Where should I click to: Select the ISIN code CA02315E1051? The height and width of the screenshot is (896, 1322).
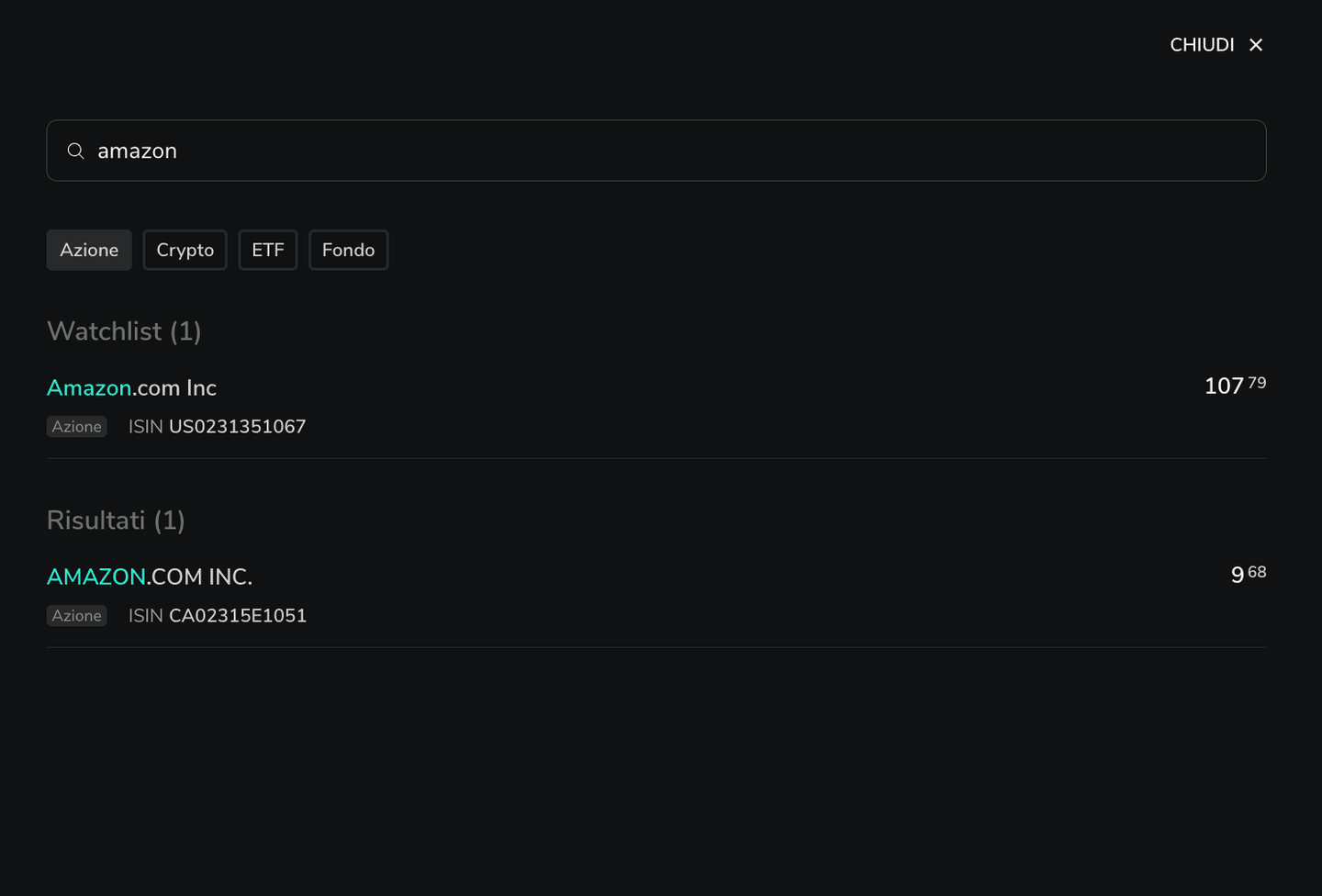[238, 616]
